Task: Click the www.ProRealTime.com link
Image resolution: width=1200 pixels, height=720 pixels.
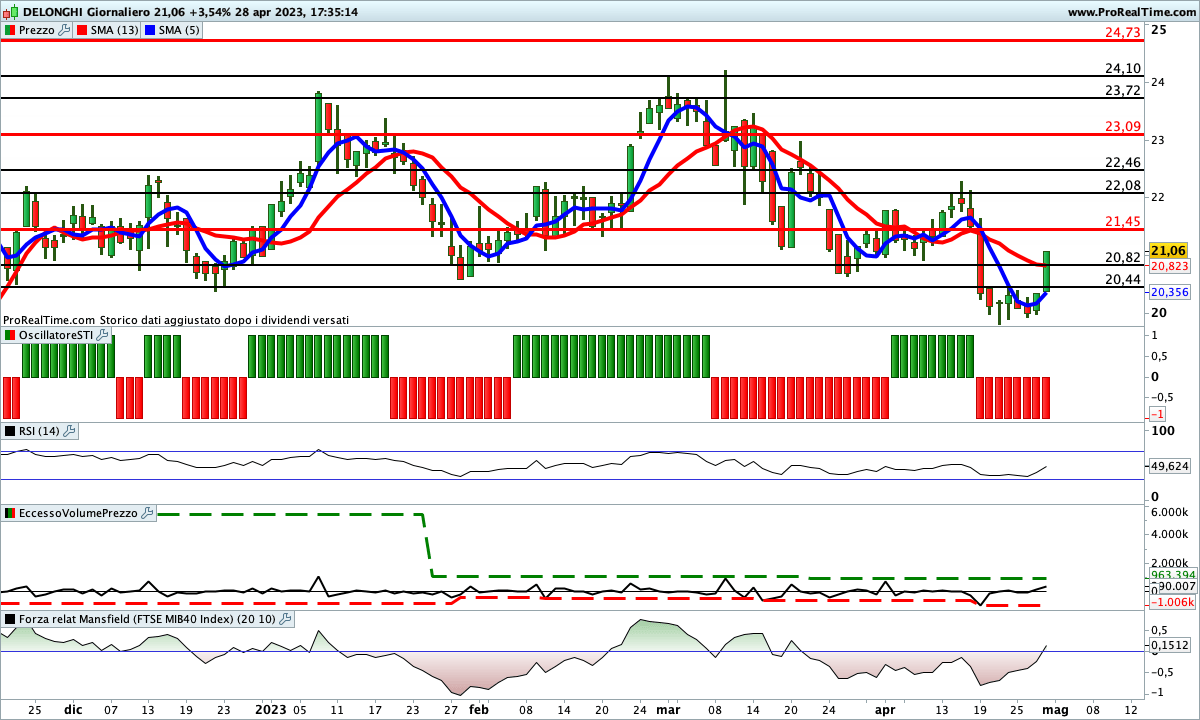Action: click(1131, 11)
